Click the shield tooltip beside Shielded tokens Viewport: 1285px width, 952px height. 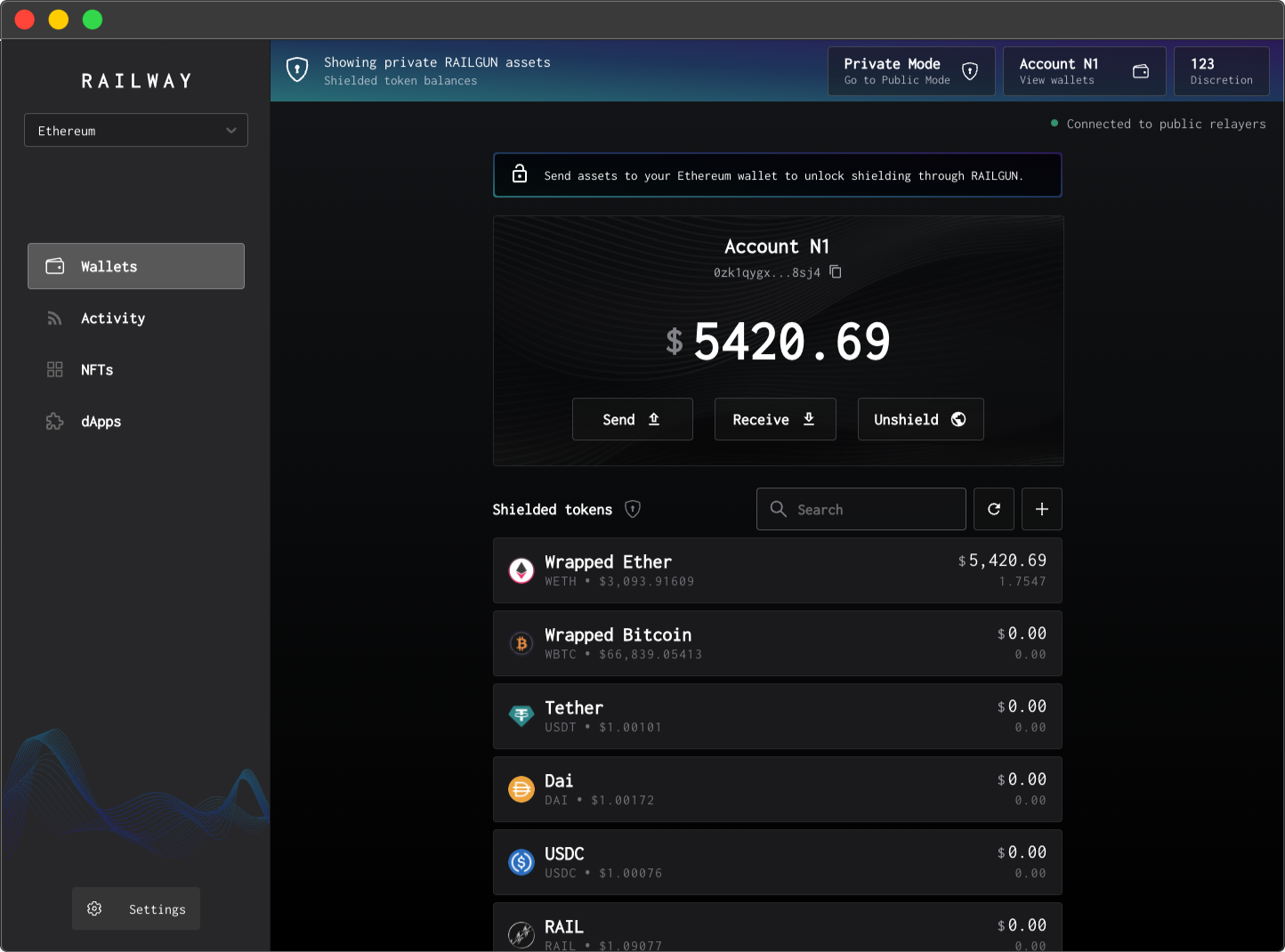tap(633, 509)
